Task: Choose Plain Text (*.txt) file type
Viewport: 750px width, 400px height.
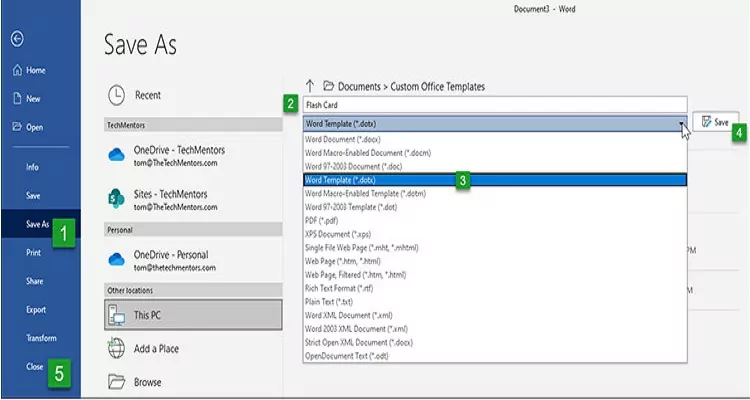Action: [x=495, y=302]
